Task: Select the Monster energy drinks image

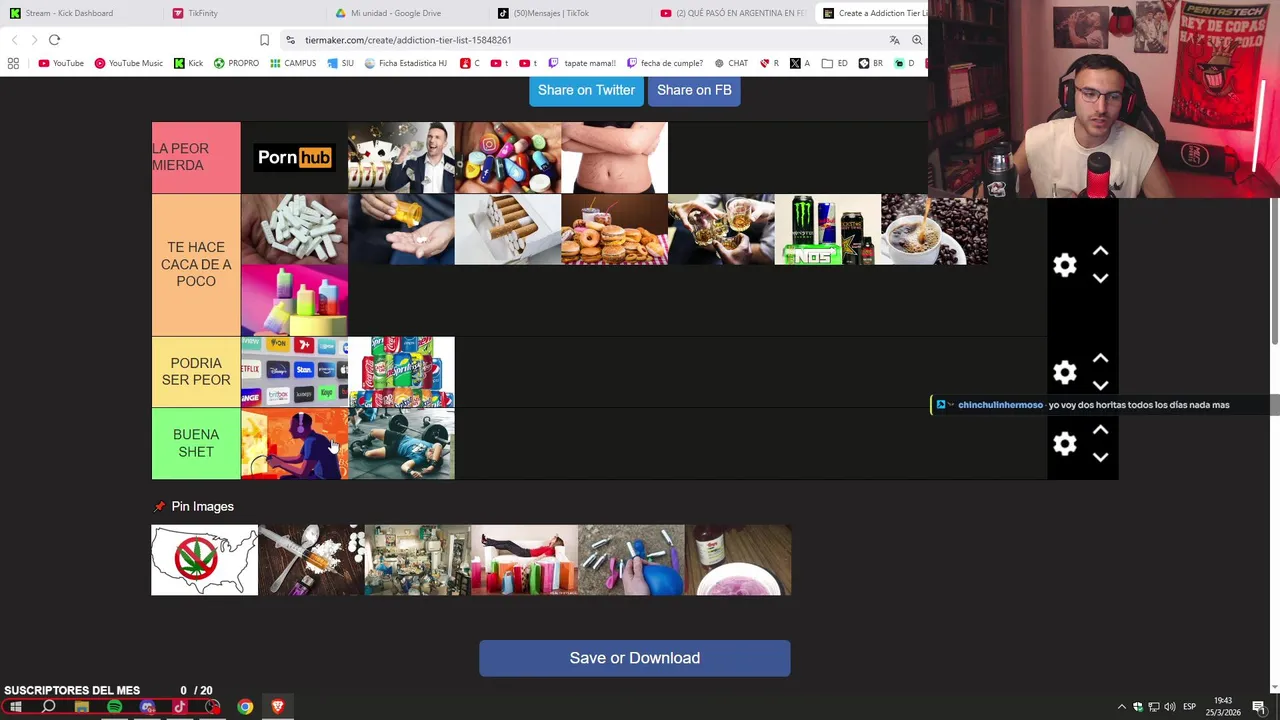Action: [x=828, y=229]
